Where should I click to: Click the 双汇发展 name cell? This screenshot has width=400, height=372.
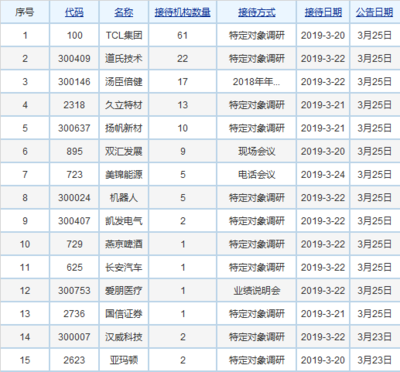point(124,151)
